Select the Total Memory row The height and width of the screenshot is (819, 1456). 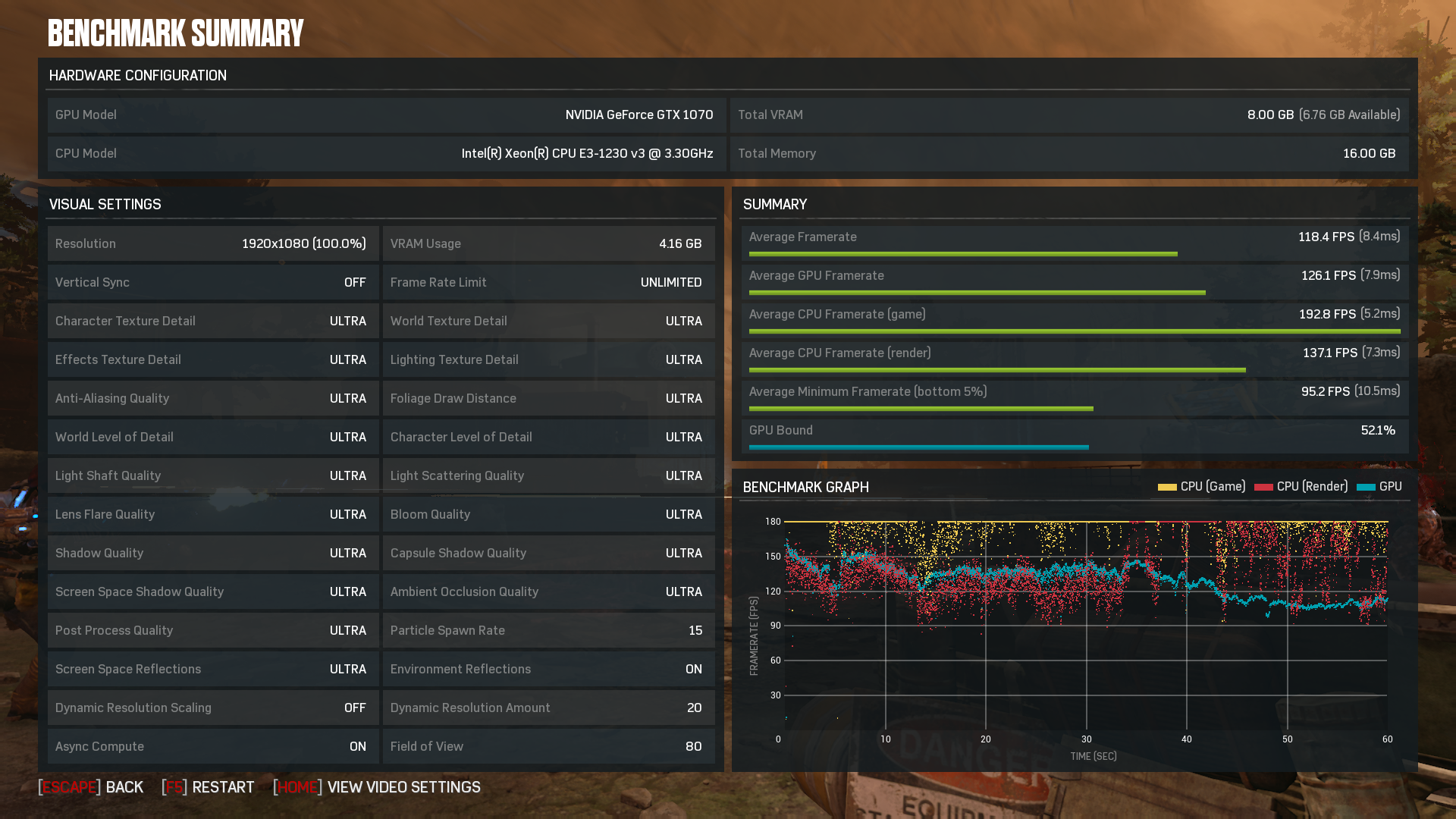[x=1069, y=154]
